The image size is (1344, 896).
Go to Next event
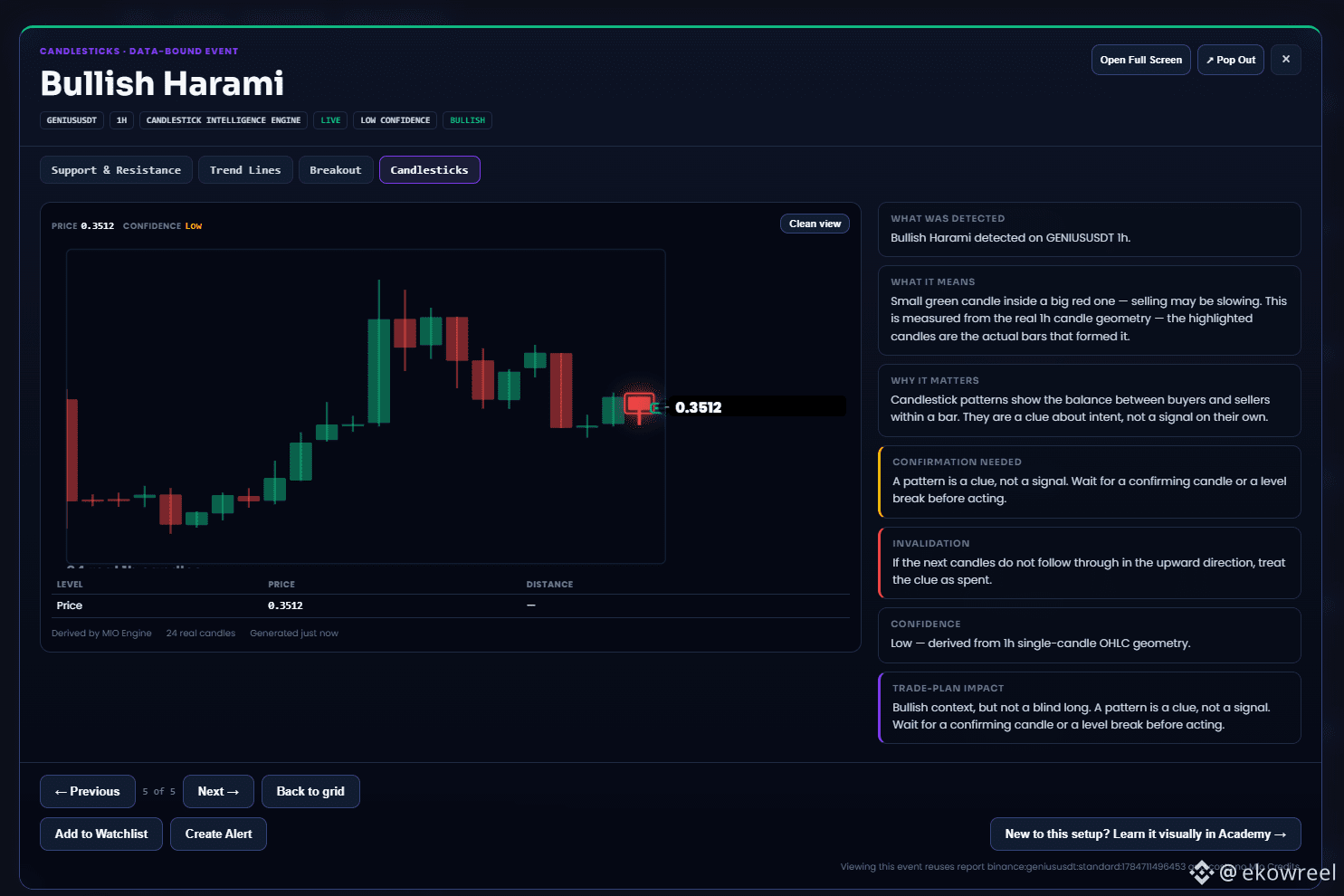[218, 791]
